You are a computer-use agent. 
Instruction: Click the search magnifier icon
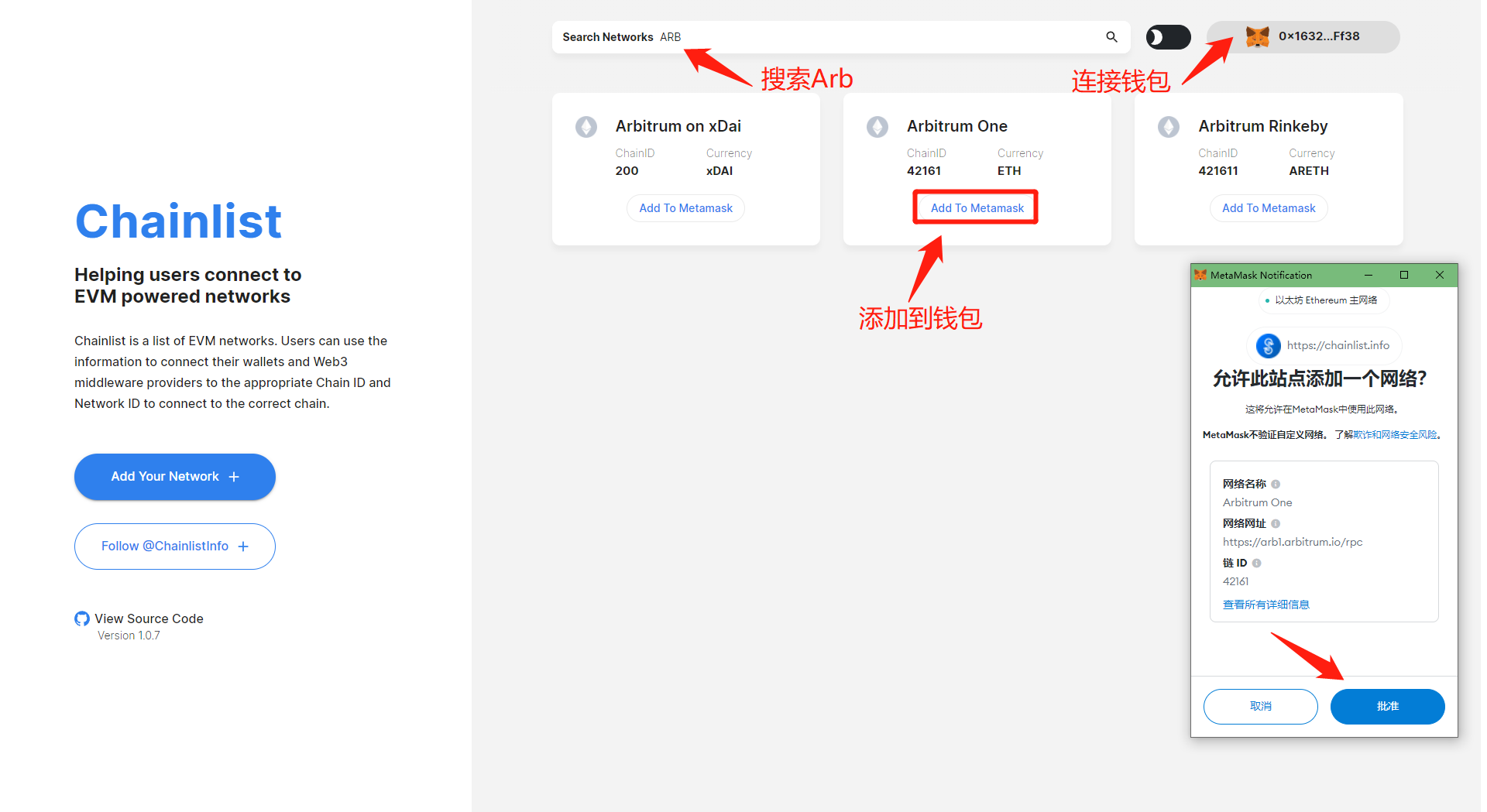[x=1111, y=37]
